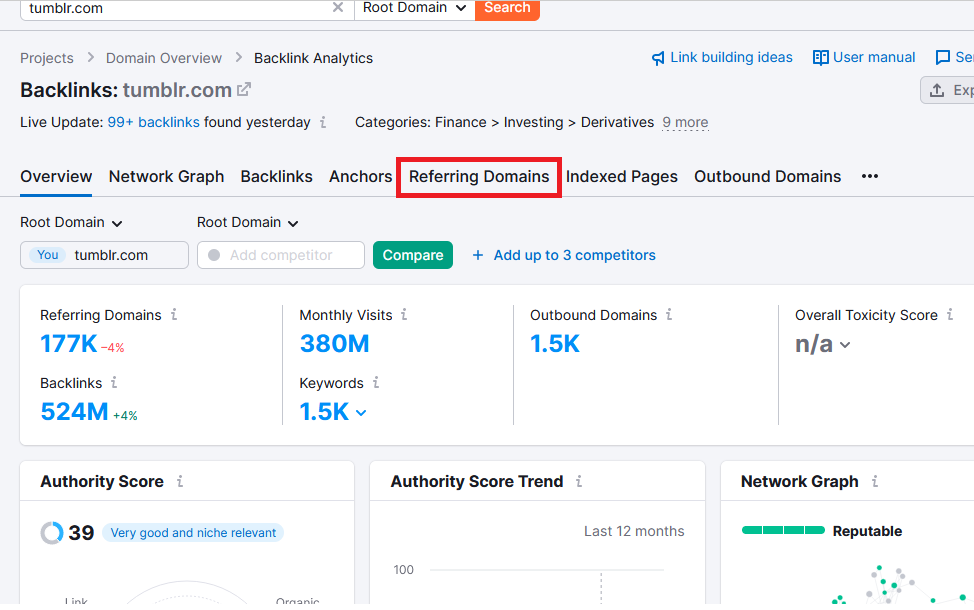Click the Authority Score donut icon next to 39
This screenshot has height=610, width=974.
[x=52, y=533]
